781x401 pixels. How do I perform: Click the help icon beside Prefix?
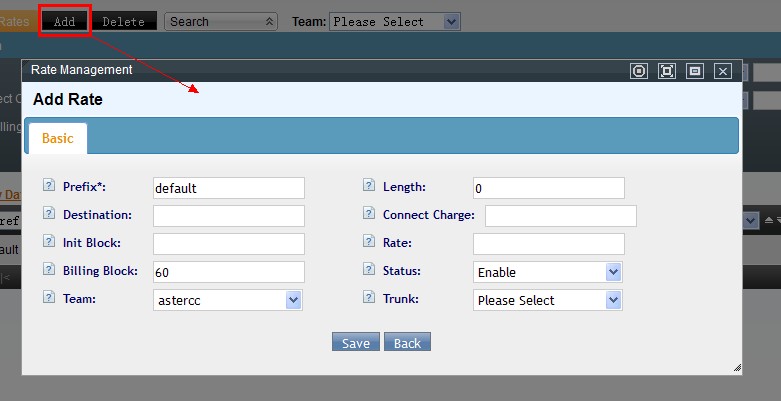48,186
